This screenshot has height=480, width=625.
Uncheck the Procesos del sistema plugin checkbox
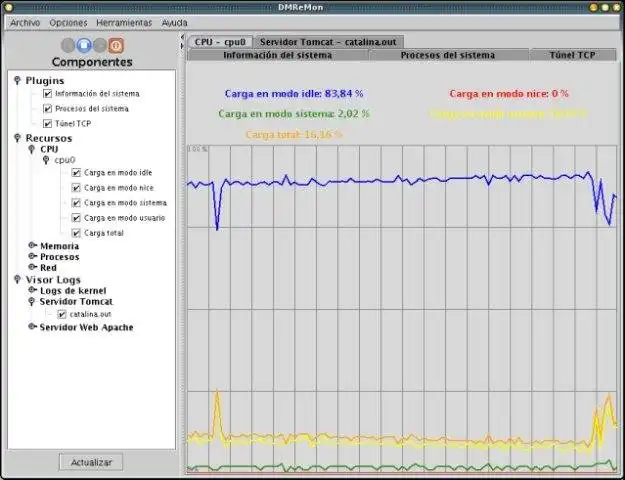[47, 109]
